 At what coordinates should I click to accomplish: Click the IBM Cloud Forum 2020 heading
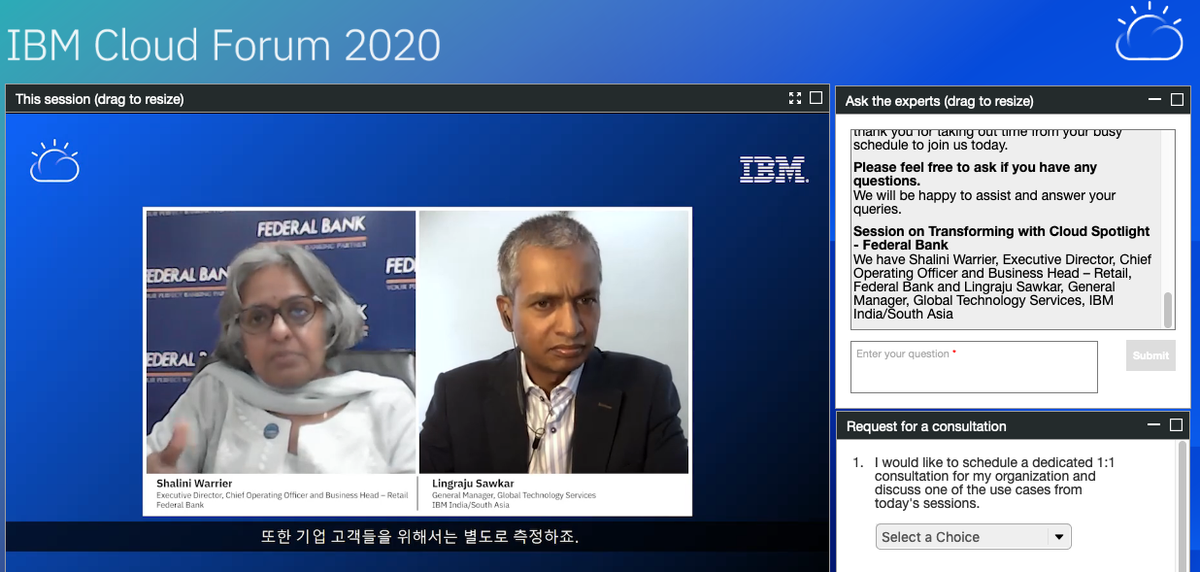pos(224,46)
